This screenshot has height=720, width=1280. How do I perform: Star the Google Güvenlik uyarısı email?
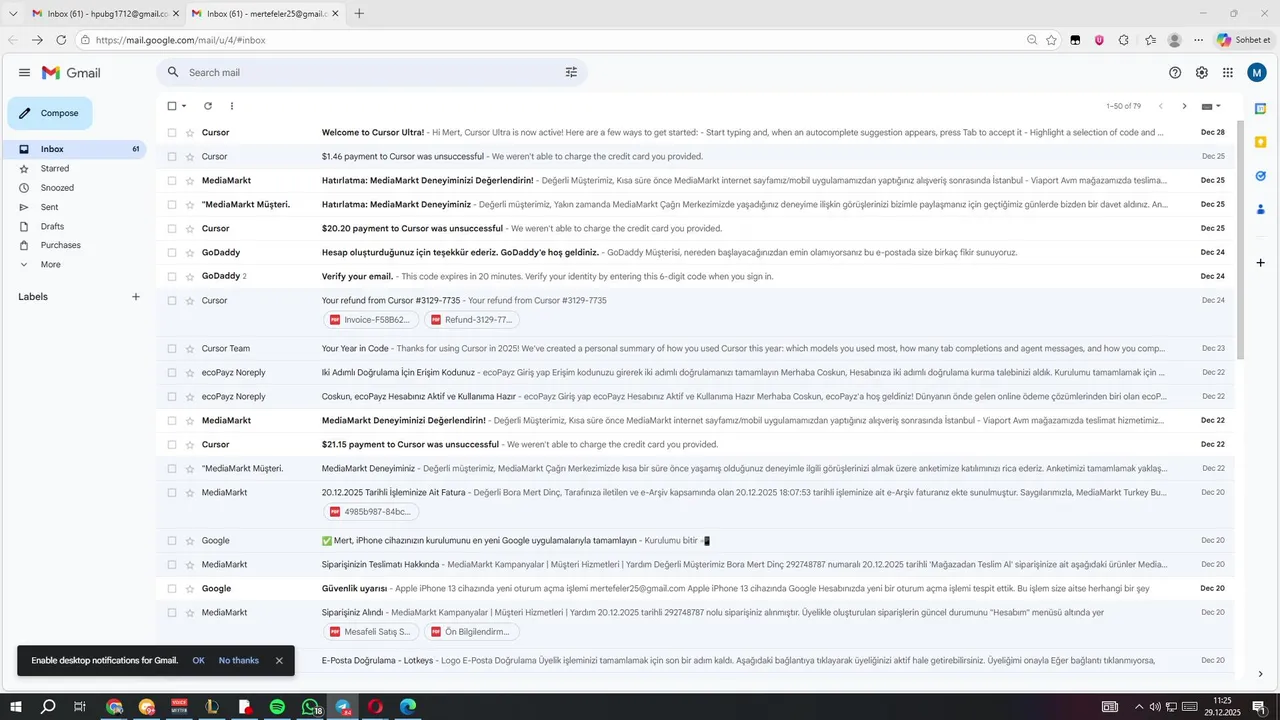190,588
